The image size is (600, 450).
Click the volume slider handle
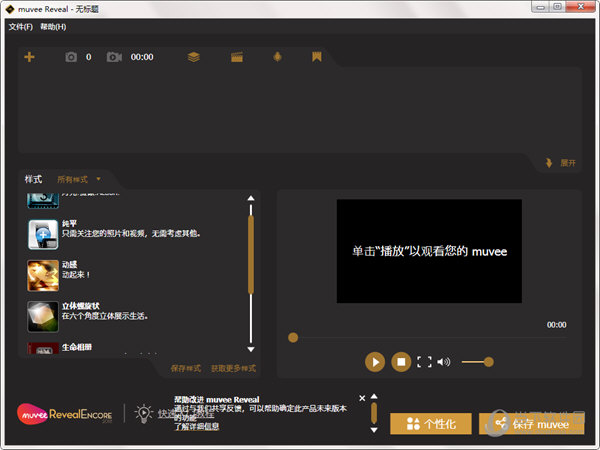tap(489, 362)
